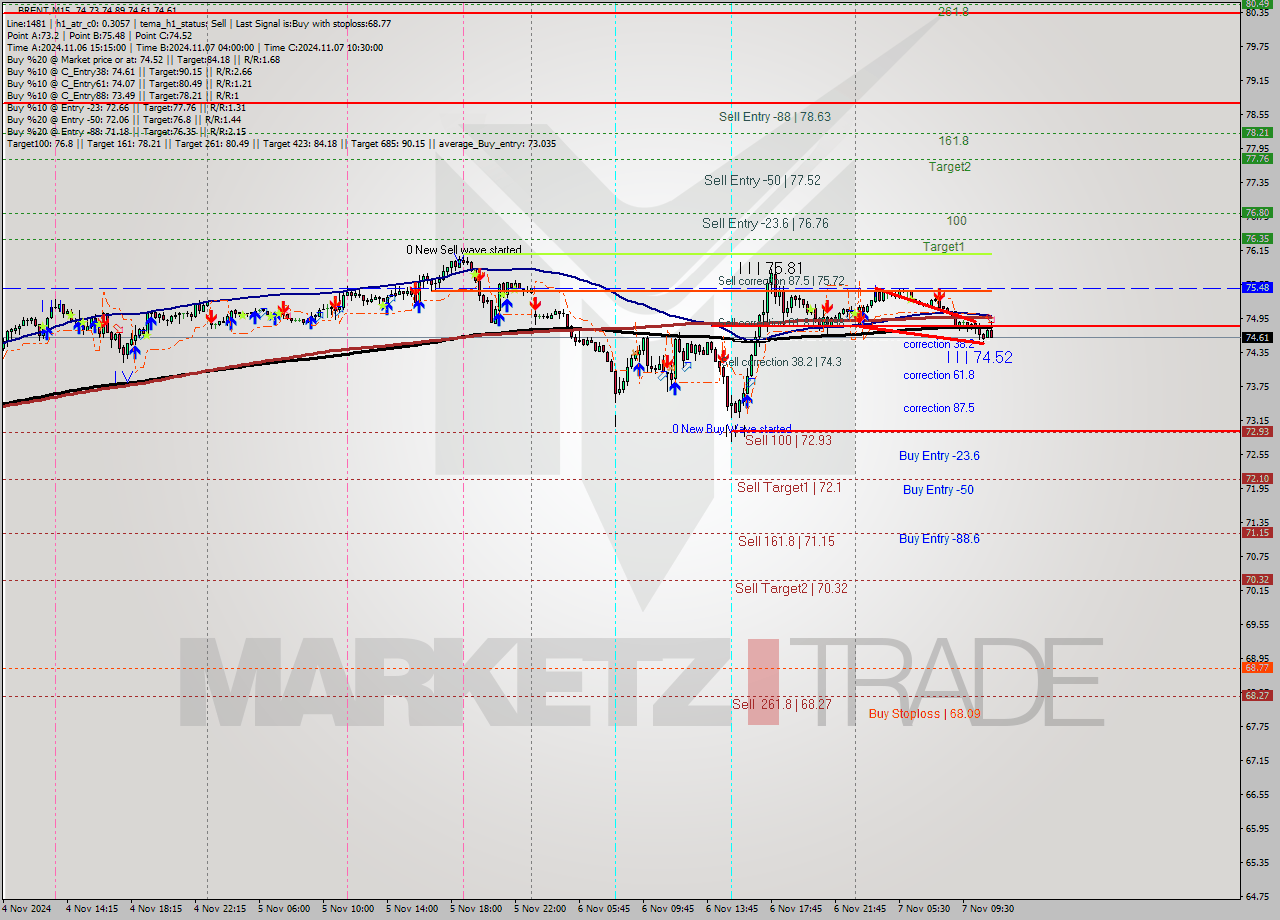Click the red 68.27 price tag on axis
Screen dimensions: 1280x920
1257,695
